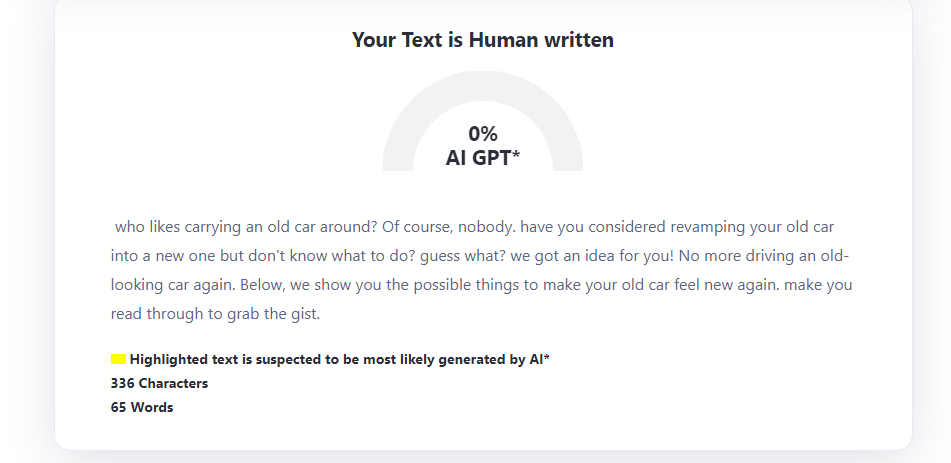Click the 65 Words count
The image size is (951, 463).
(142, 408)
